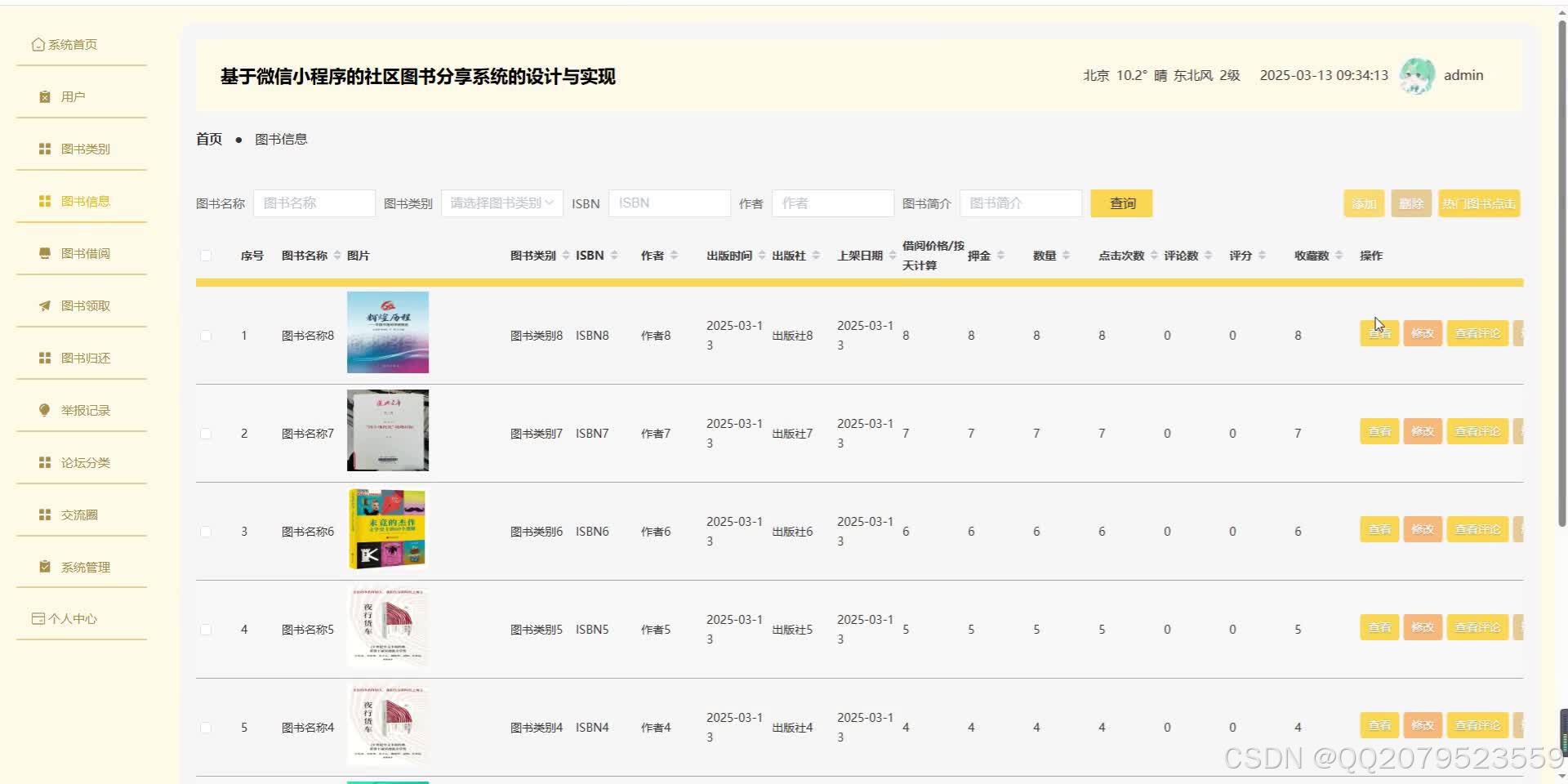Click 热门图书点击 statistics button
This screenshot has height=784, width=1568.
(x=1479, y=203)
